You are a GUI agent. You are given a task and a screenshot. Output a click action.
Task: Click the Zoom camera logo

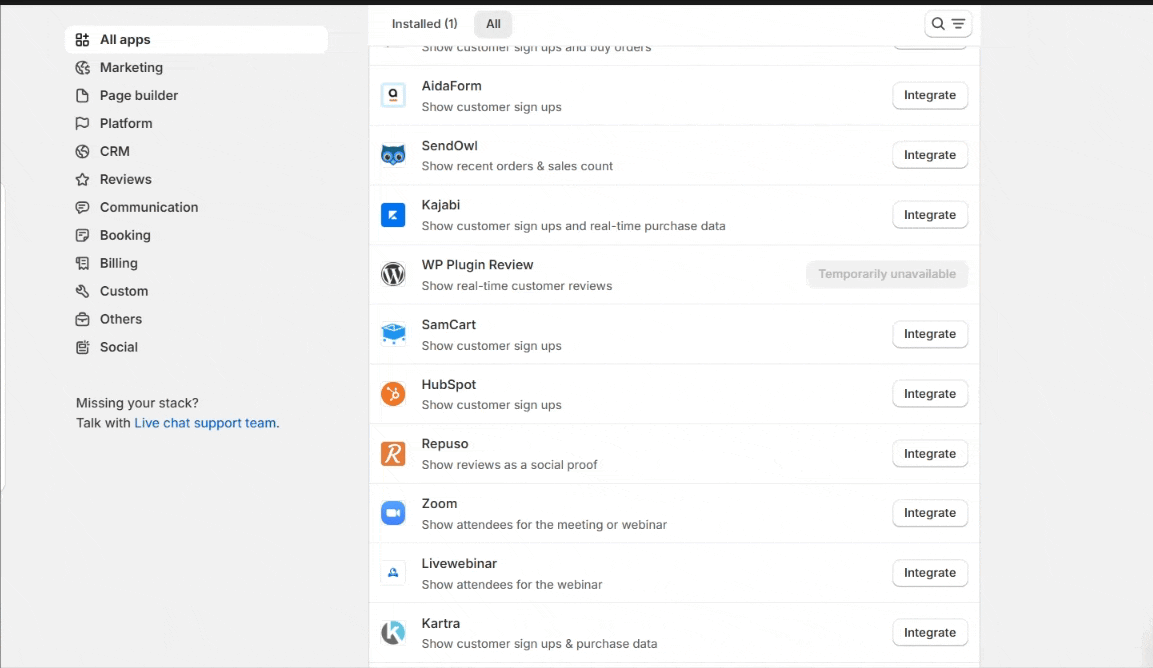pyautogui.click(x=393, y=513)
